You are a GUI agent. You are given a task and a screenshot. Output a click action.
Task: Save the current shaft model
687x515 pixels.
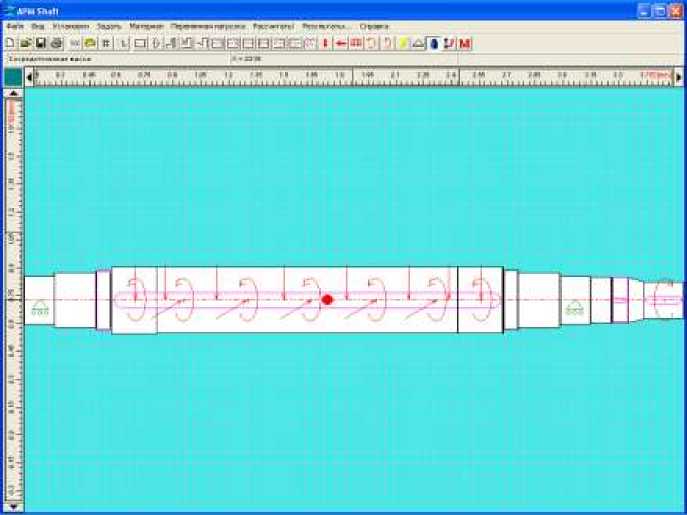[x=41, y=43]
